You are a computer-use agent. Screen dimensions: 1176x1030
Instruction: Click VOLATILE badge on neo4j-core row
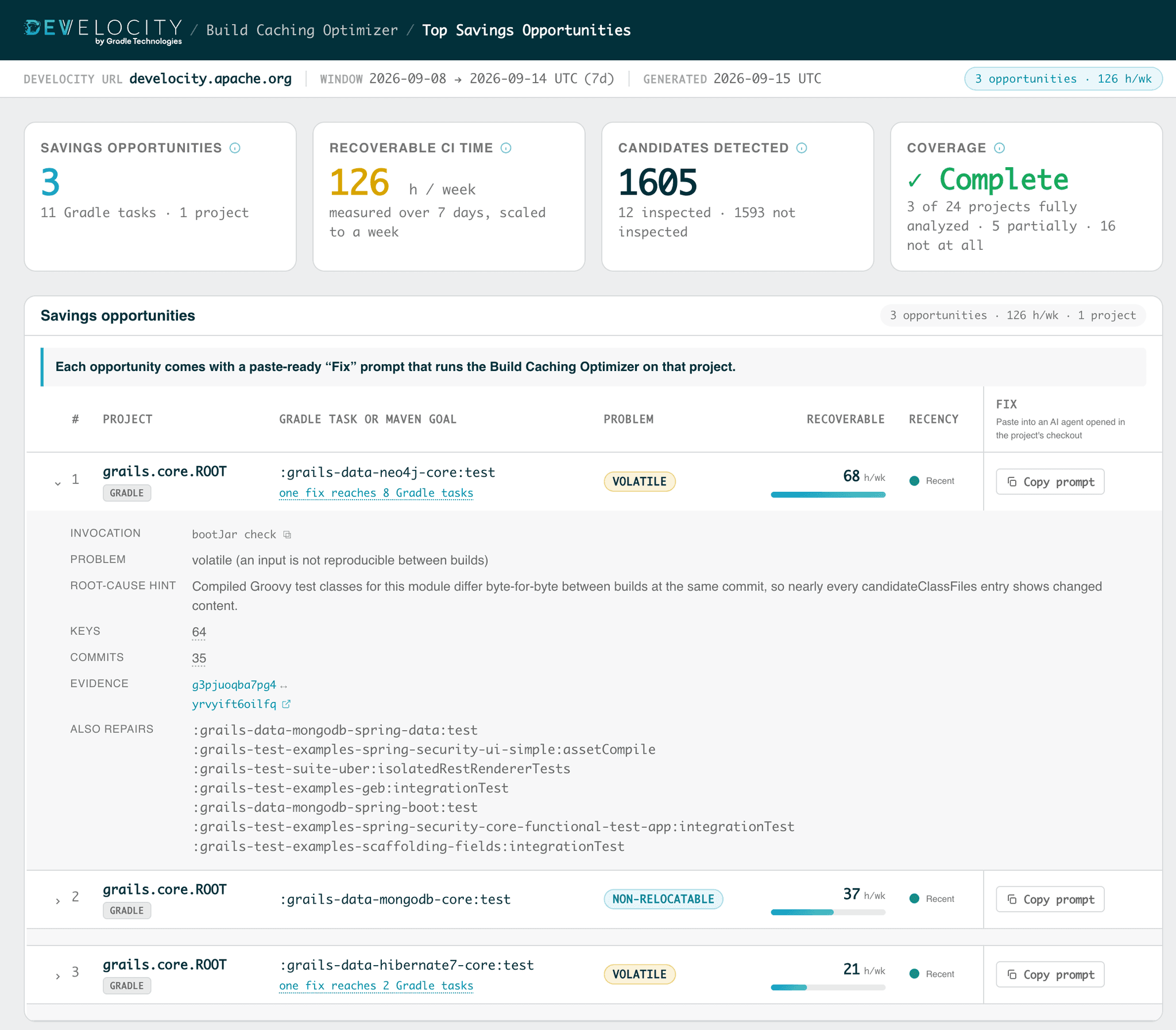[x=640, y=481]
